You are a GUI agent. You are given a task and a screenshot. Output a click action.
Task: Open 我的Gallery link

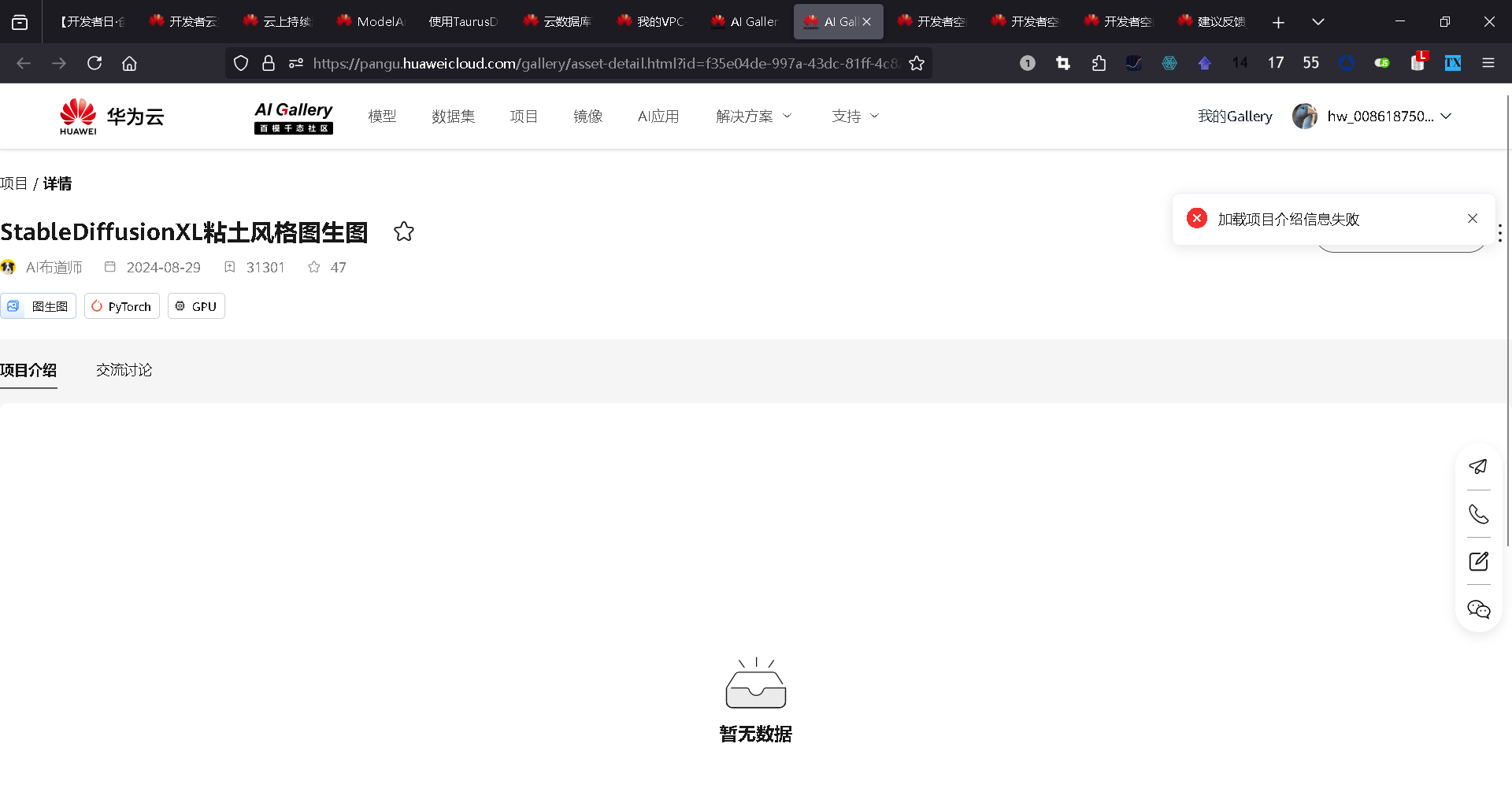point(1235,117)
